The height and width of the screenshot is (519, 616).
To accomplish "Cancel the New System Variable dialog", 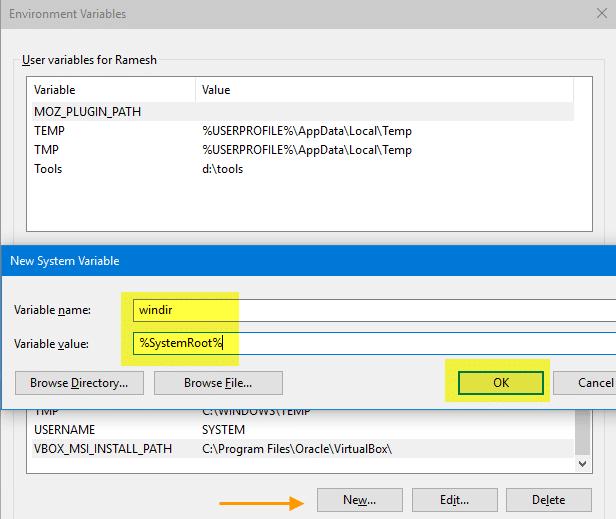I will coord(584,383).
